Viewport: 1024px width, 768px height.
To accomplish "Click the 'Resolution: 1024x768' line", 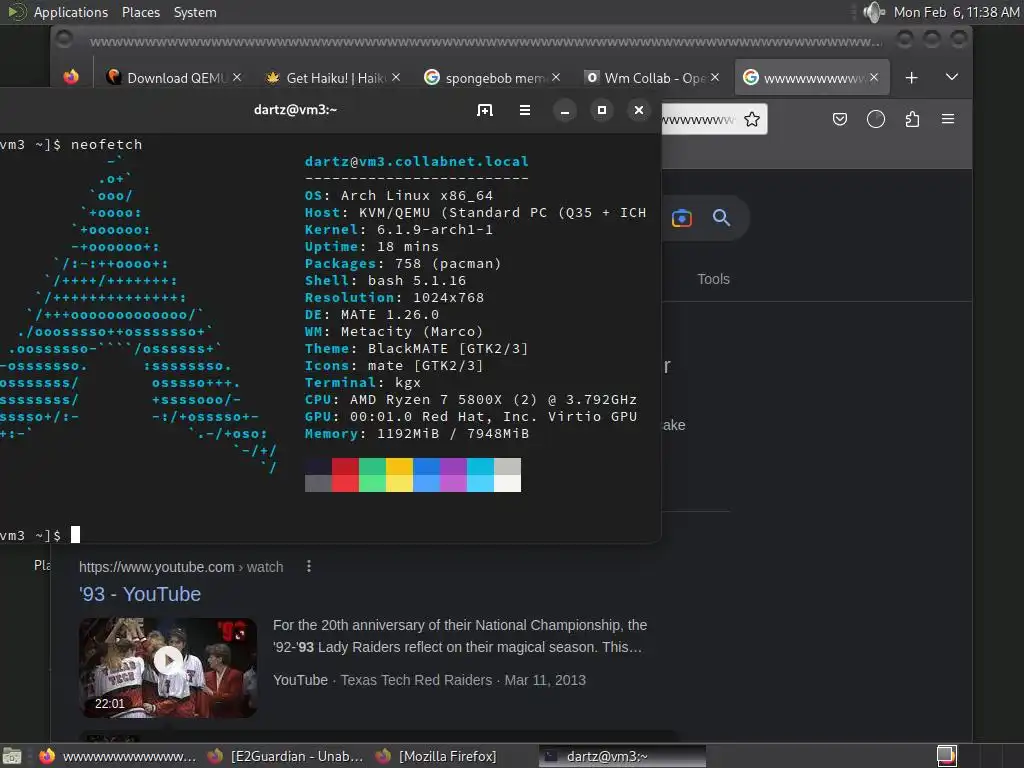I will pos(394,297).
